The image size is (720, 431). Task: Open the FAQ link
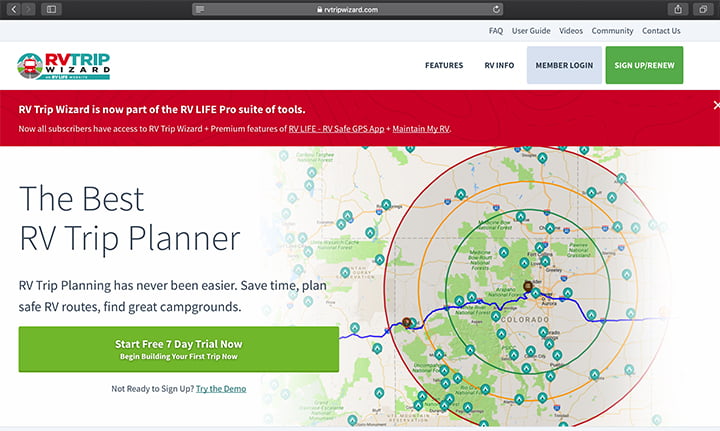[495, 31]
